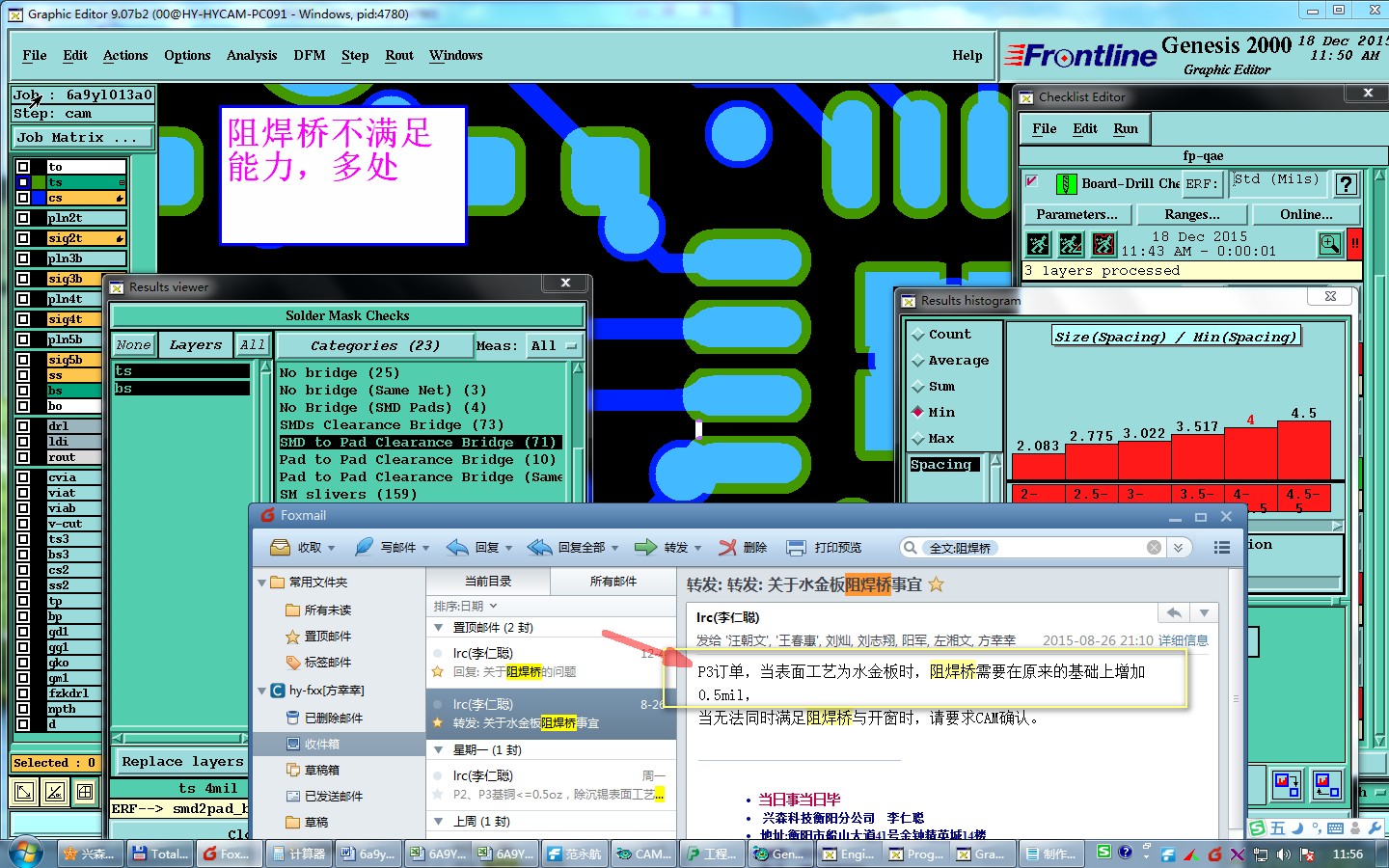Click the Job Matrix button
Viewport: 1389px width, 868px height.
point(83,138)
